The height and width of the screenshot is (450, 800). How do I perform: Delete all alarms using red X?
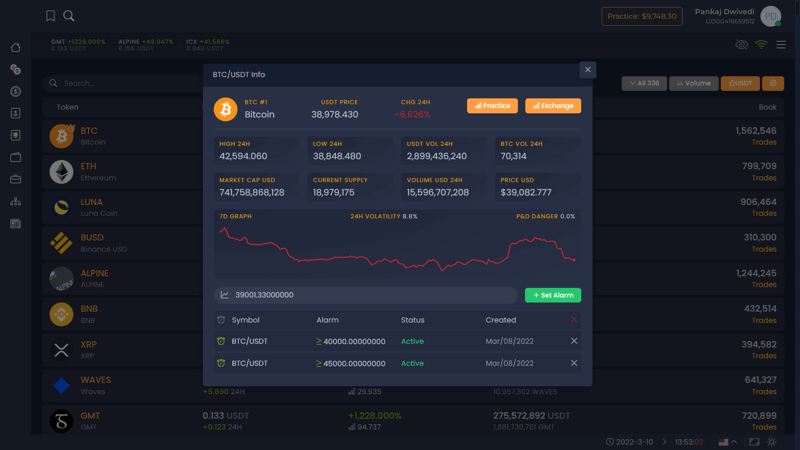(x=574, y=320)
